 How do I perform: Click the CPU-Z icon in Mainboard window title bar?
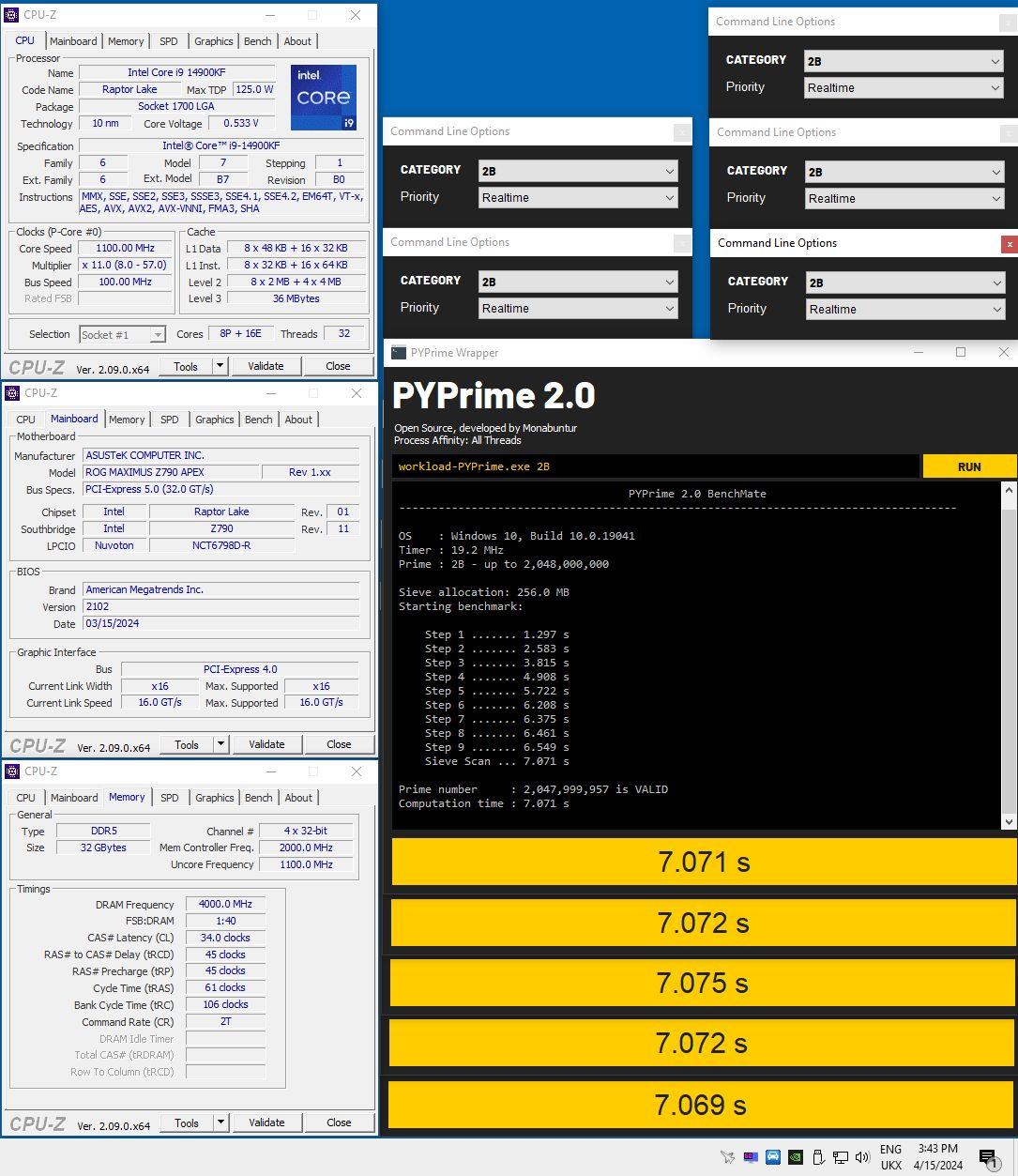[12, 393]
